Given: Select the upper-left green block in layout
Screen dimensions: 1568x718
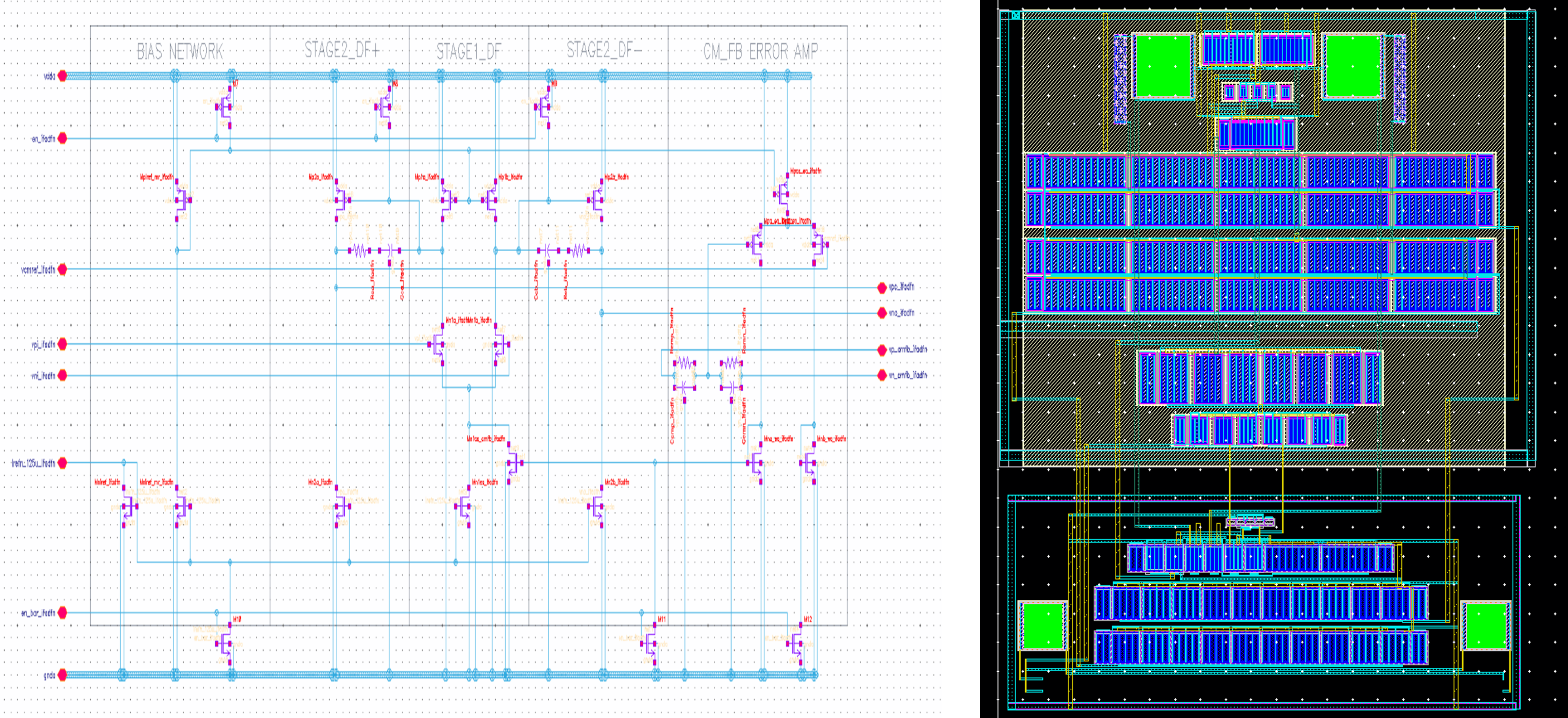Looking at the screenshot, I should 1163,66.
